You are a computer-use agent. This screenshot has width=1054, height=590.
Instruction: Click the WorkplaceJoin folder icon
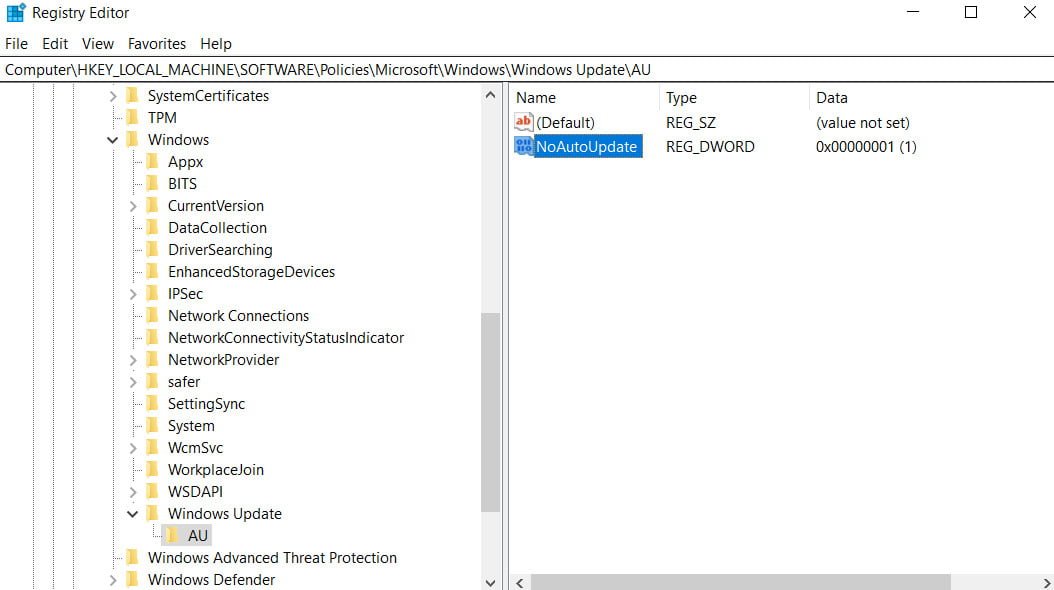coord(153,470)
